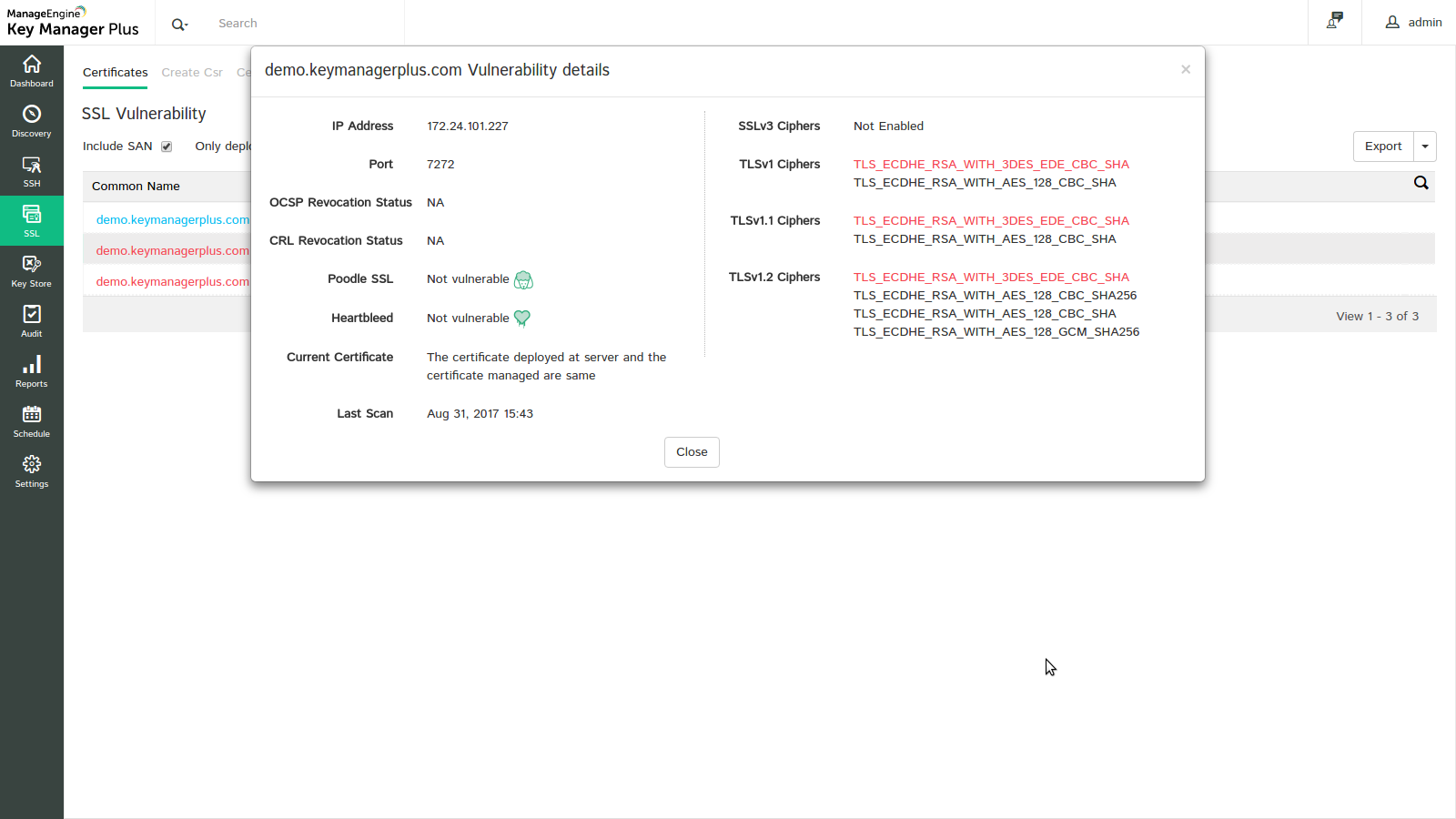Image resolution: width=1456 pixels, height=819 pixels.
Task: Open the search filter dropdown
Action: coord(180,24)
